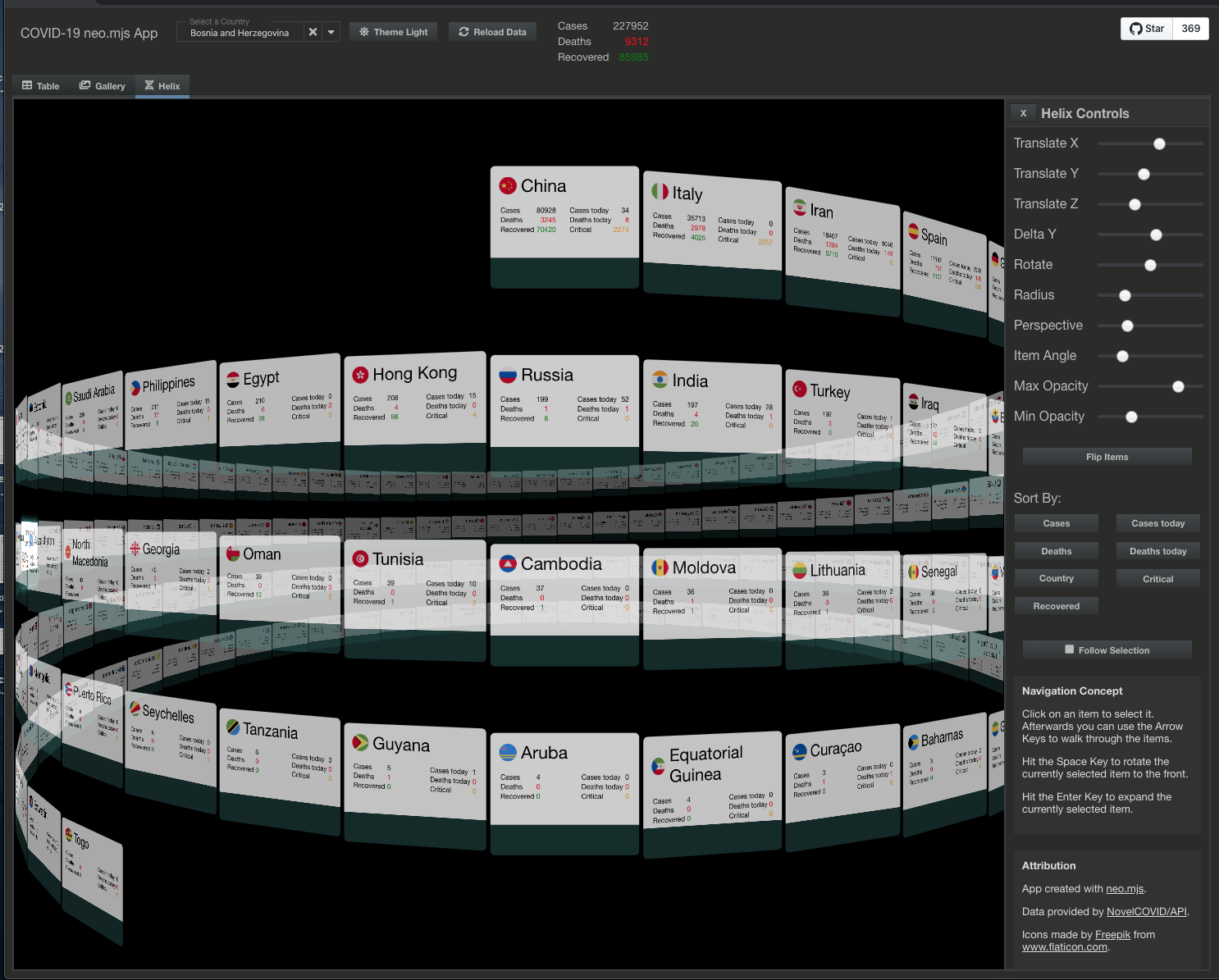Sort helix by Recovered

(x=1057, y=606)
